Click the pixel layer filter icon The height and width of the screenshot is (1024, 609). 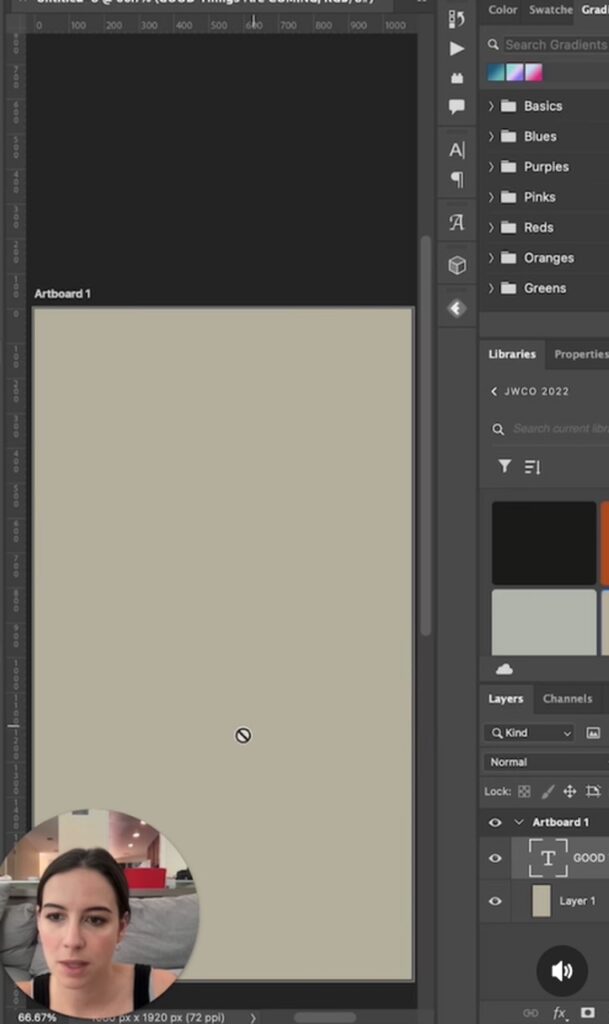(593, 733)
